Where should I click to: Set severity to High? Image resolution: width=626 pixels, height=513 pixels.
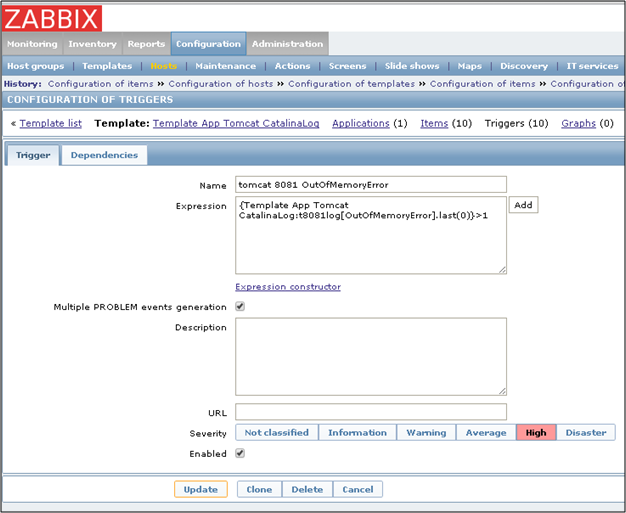pyautogui.click(x=536, y=432)
